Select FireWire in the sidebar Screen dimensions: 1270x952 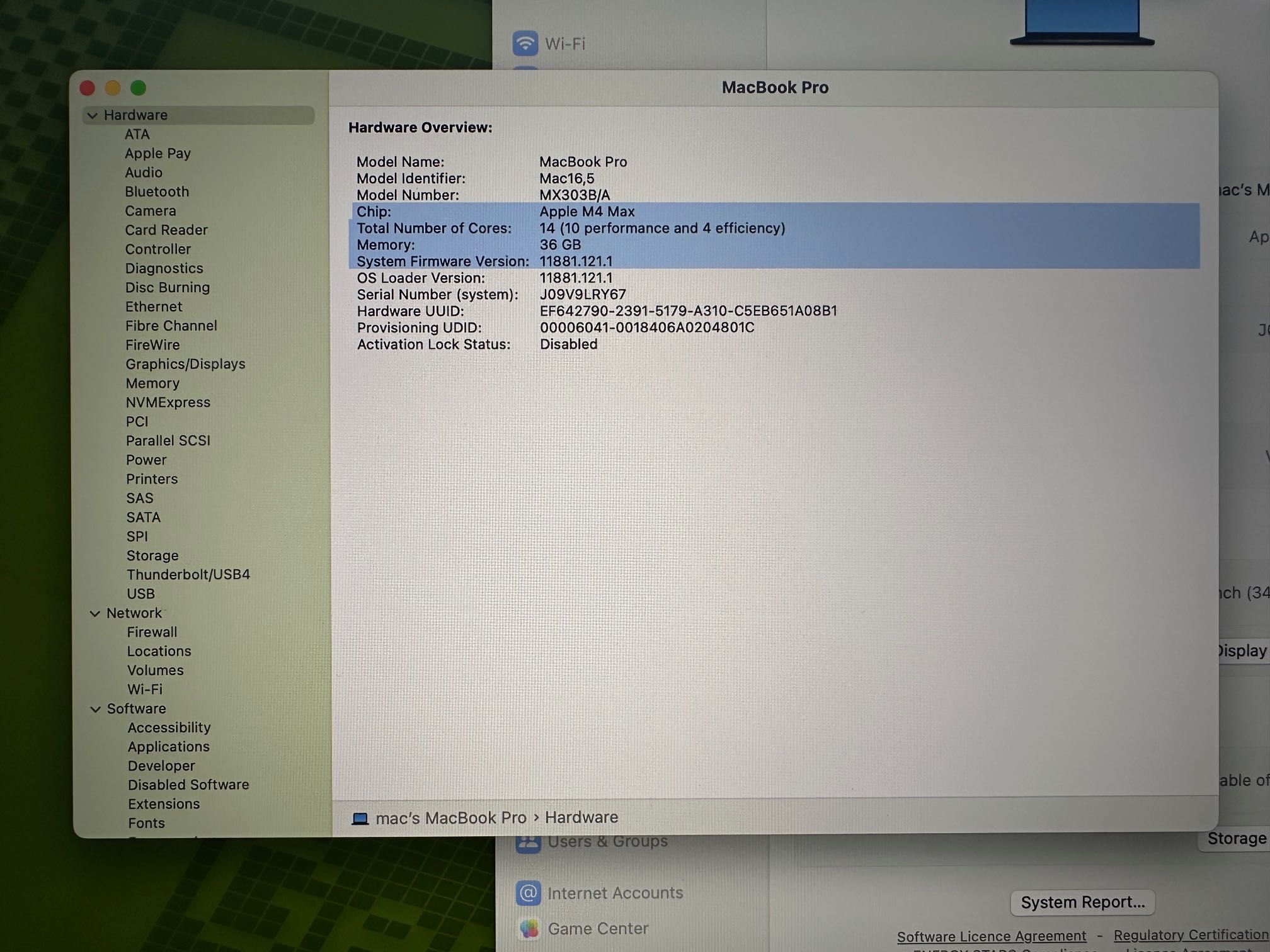click(x=153, y=345)
